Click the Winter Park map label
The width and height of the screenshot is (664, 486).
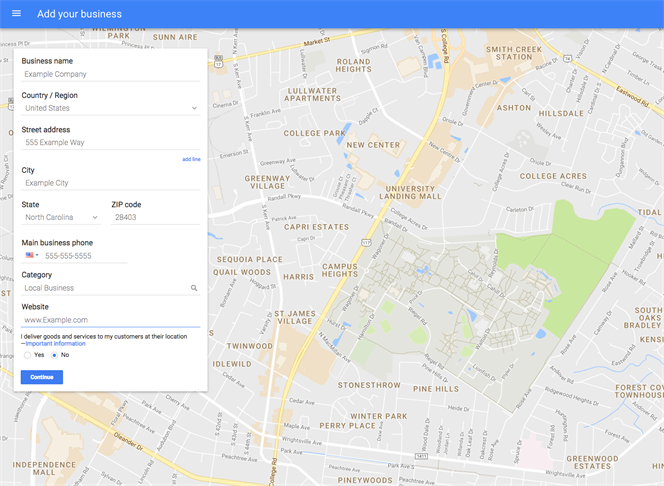point(379,416)
